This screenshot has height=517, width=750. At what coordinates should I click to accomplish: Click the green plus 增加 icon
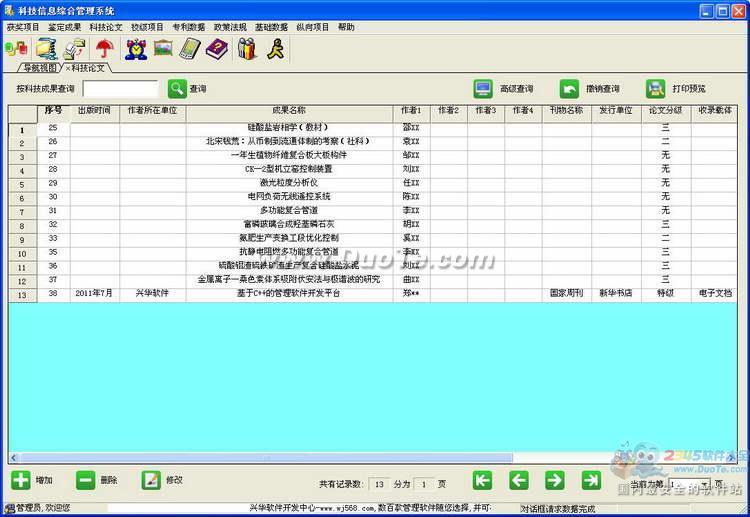(21, 480)
